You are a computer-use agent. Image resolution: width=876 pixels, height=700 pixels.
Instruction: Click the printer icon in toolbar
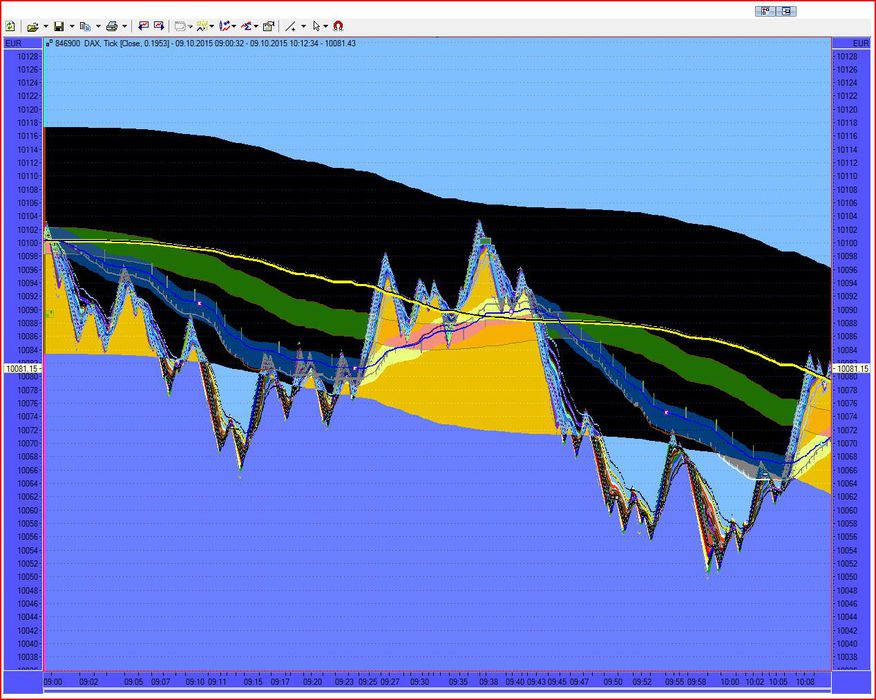click(112, 26)
